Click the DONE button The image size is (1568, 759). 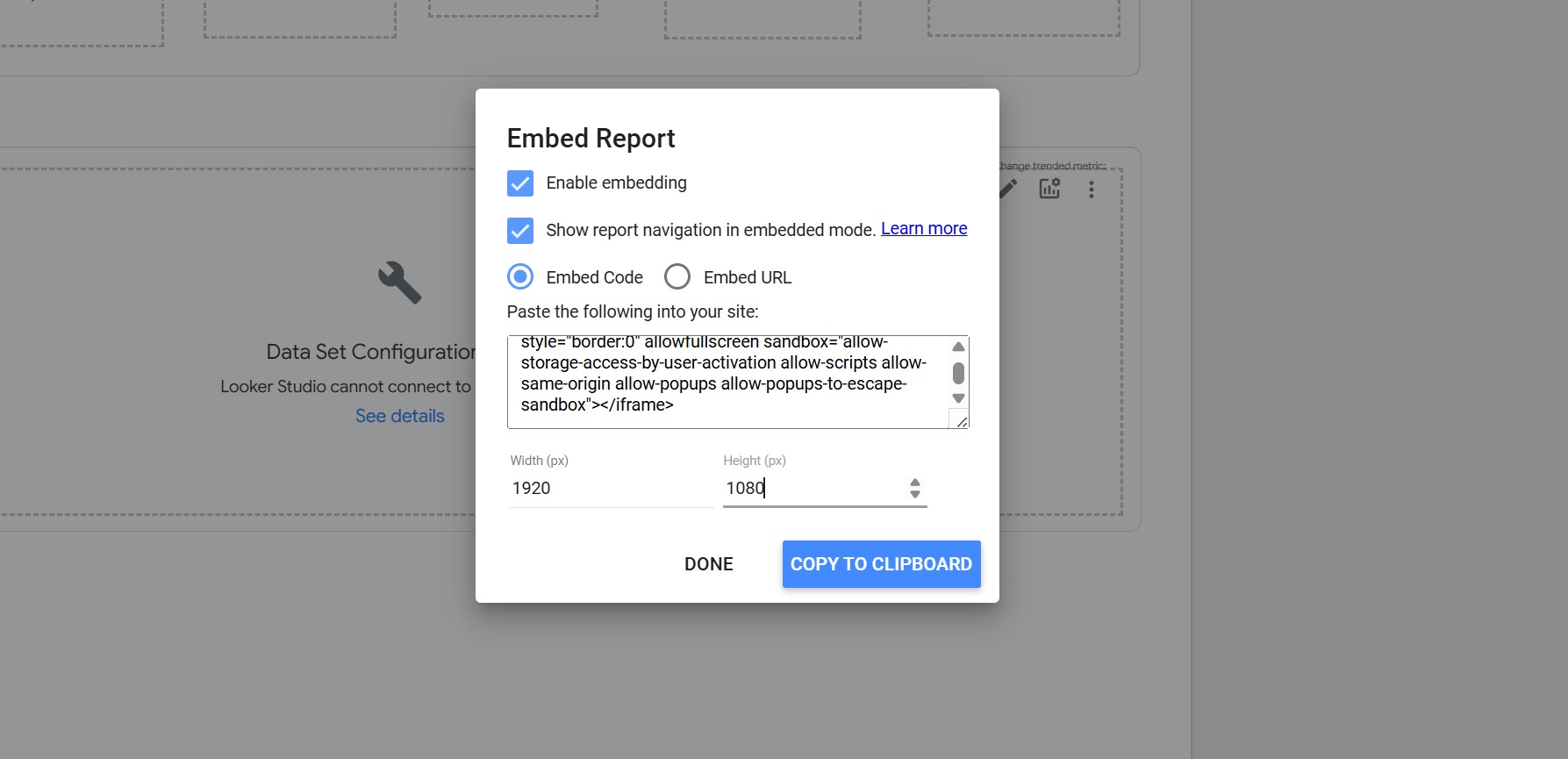(x=709, y=564)
